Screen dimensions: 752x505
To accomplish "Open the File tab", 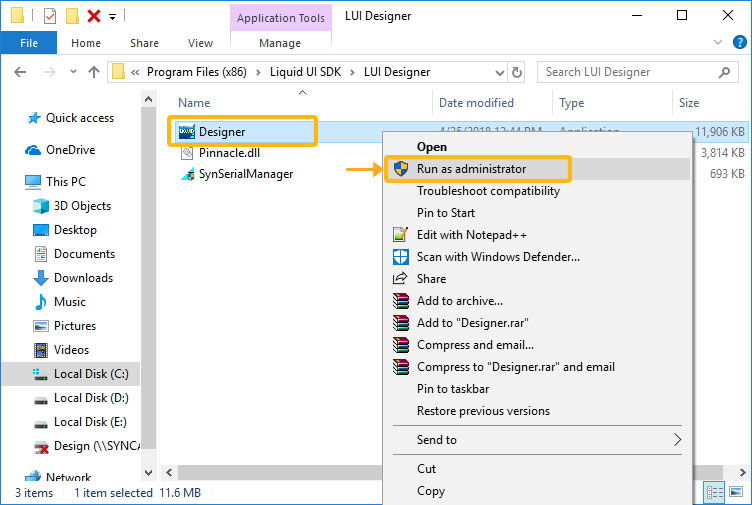I will pos(29,43).
